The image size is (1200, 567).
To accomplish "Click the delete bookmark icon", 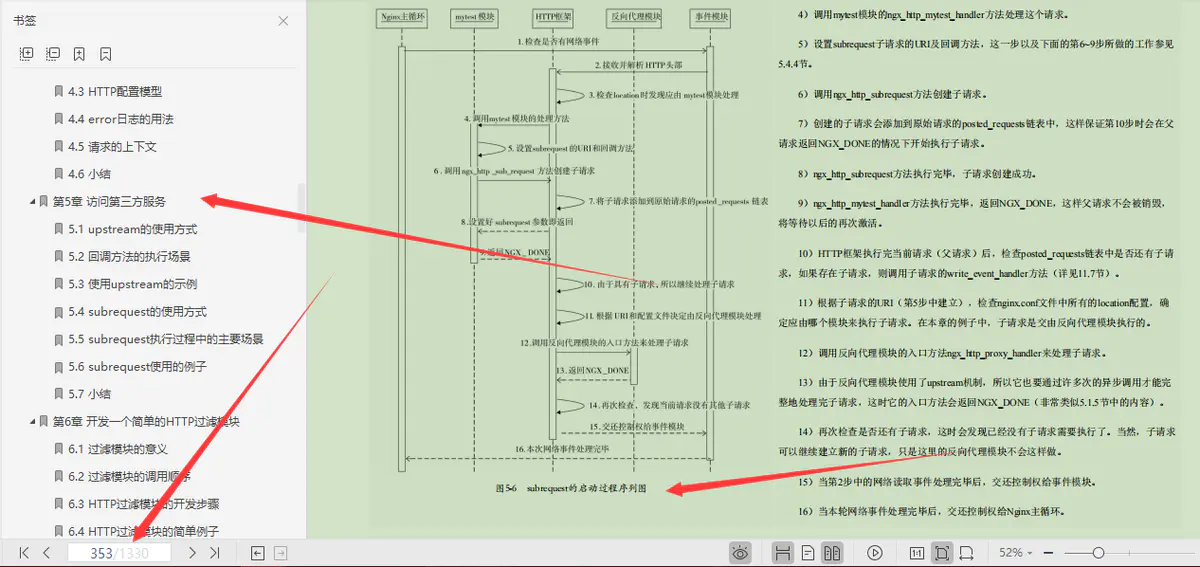I will coord(105,54).
